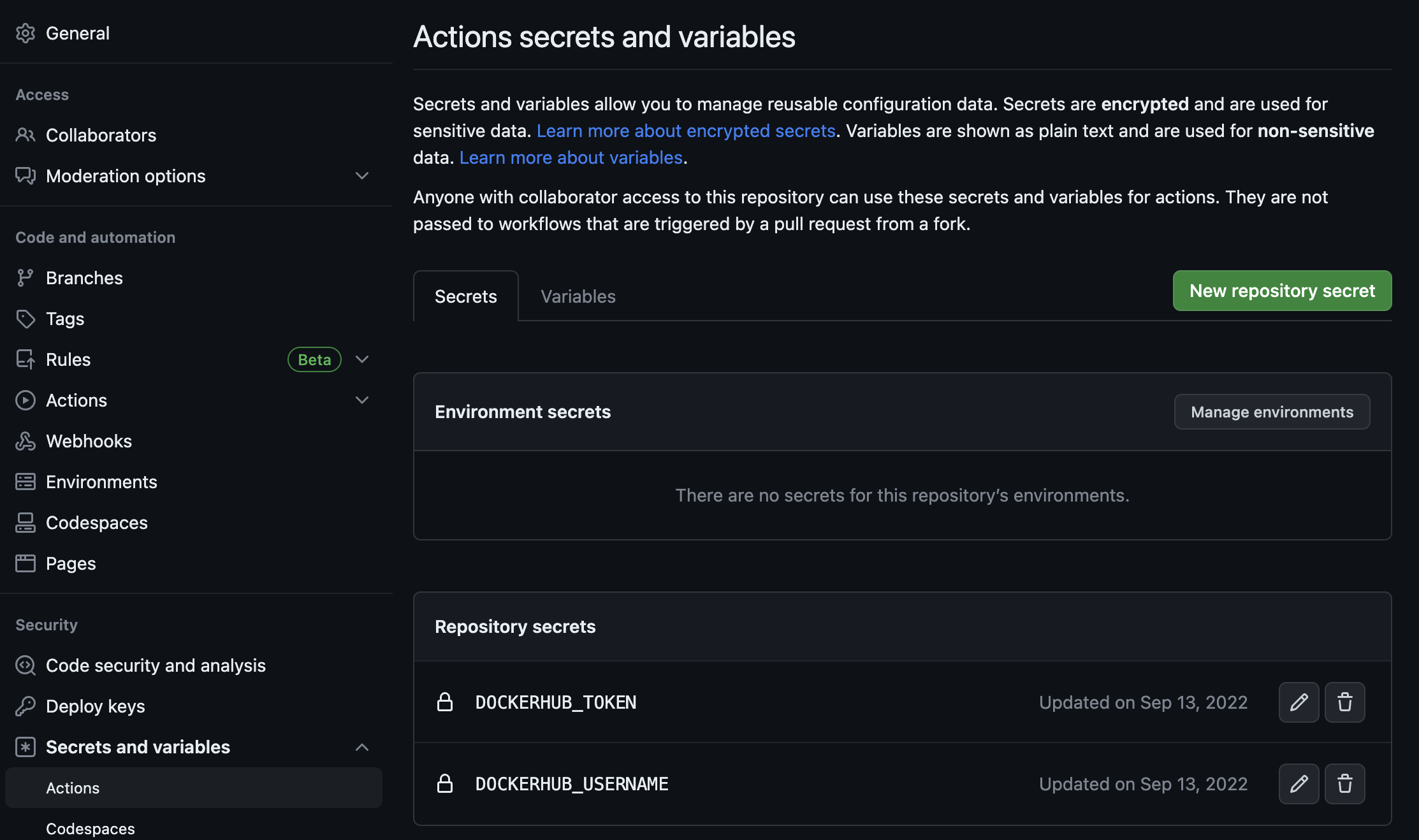Click the Code security and analysis icon
This screenshot has height=840, width=1419.
pyautogui.click(x=25, y=665)
